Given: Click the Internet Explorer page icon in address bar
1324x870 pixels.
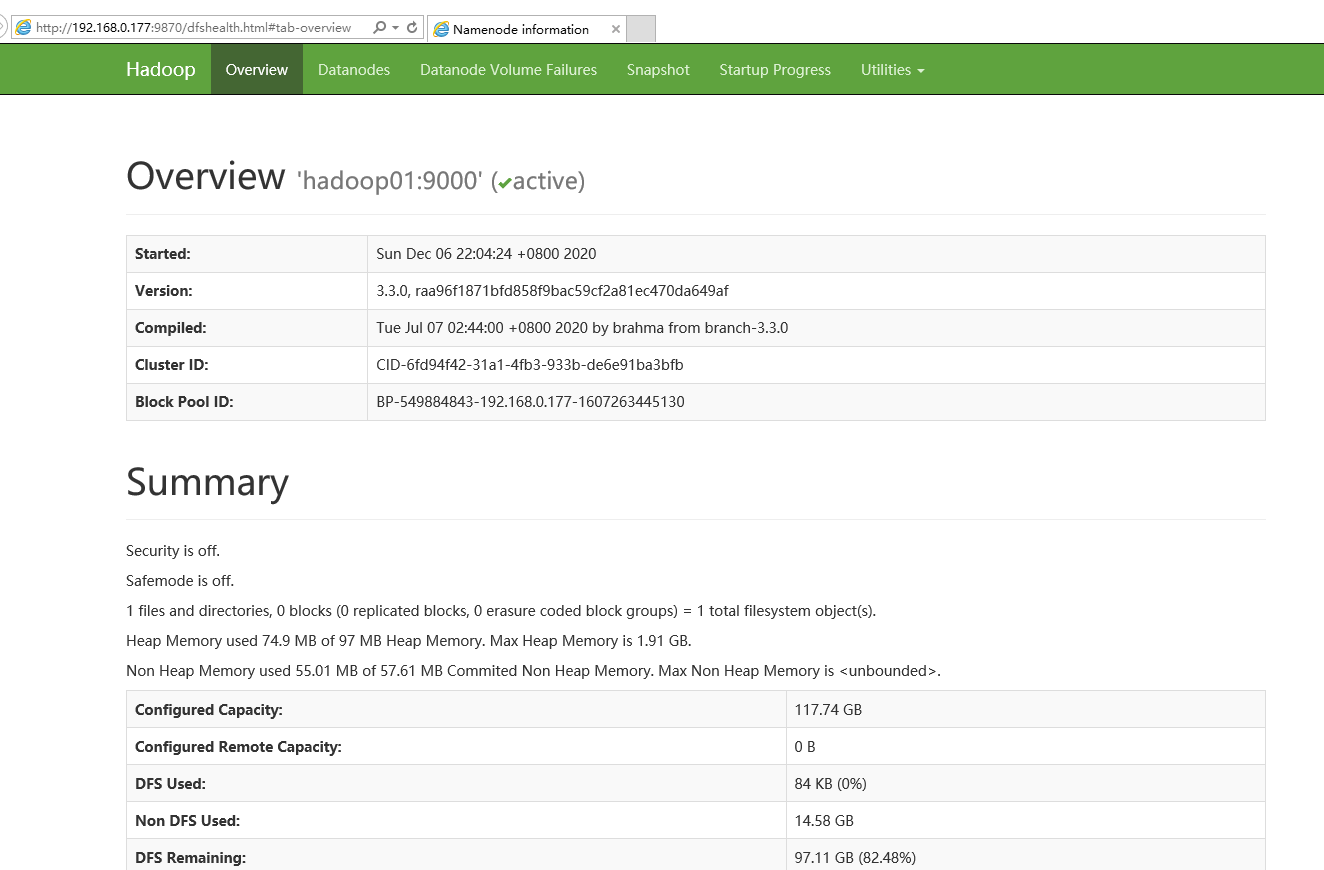Looking at the screenshot, I should coord(23,28).
